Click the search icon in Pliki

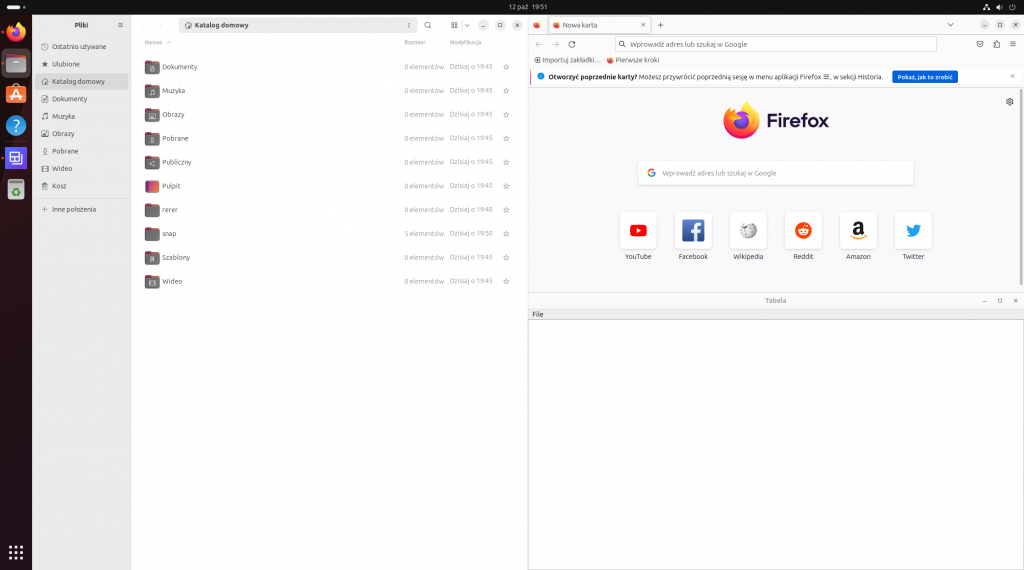point(428,25)
